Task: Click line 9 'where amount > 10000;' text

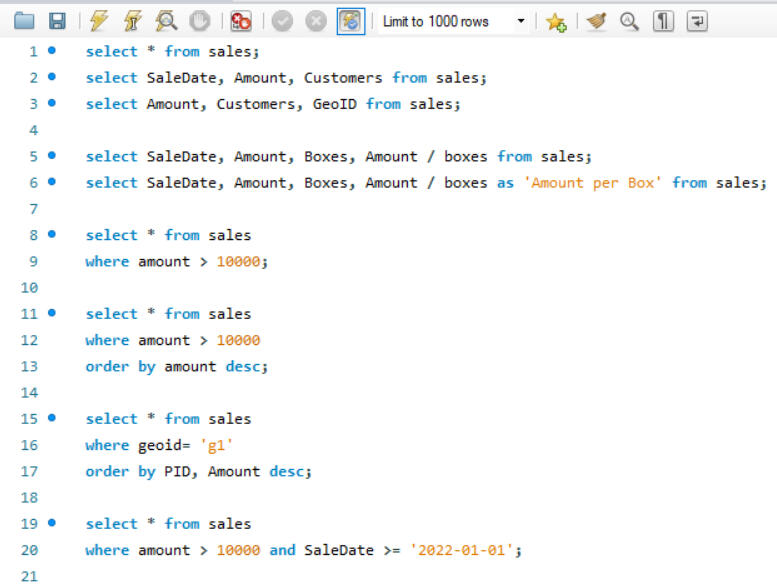Action: coord(177,262)
